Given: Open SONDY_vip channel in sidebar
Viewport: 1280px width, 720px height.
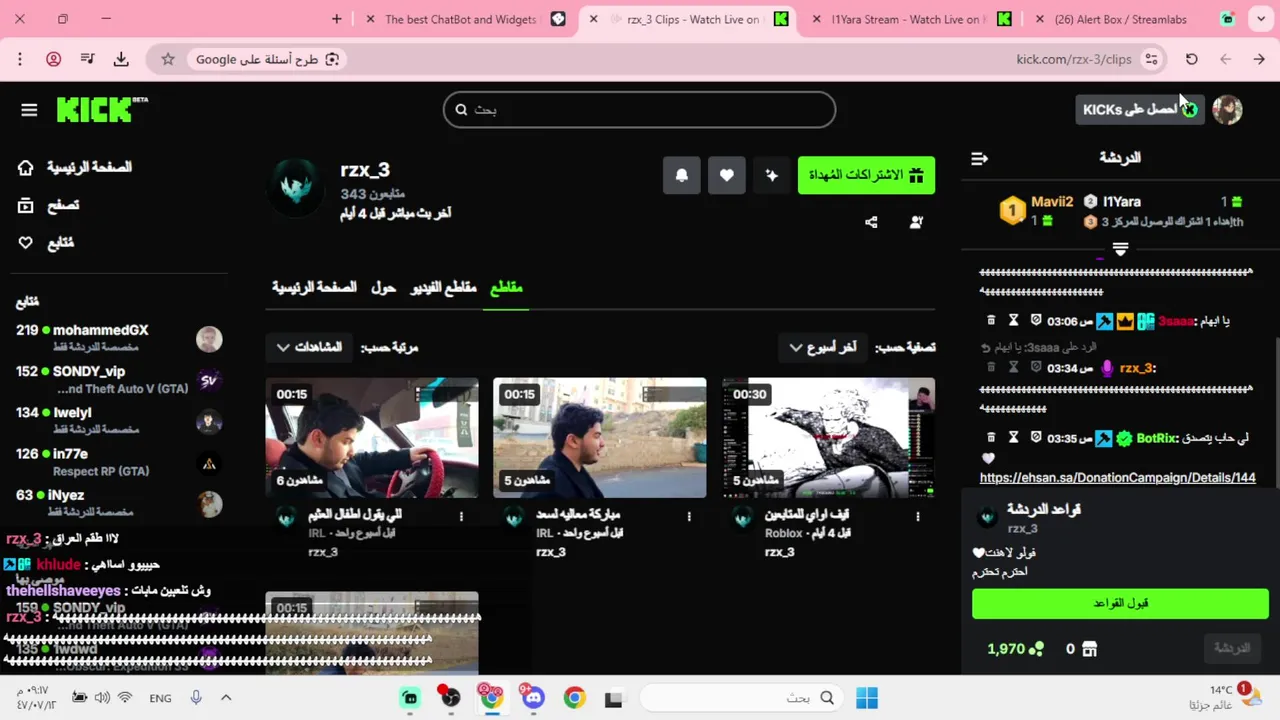Looking at the screenshot, I should point(119,379).
